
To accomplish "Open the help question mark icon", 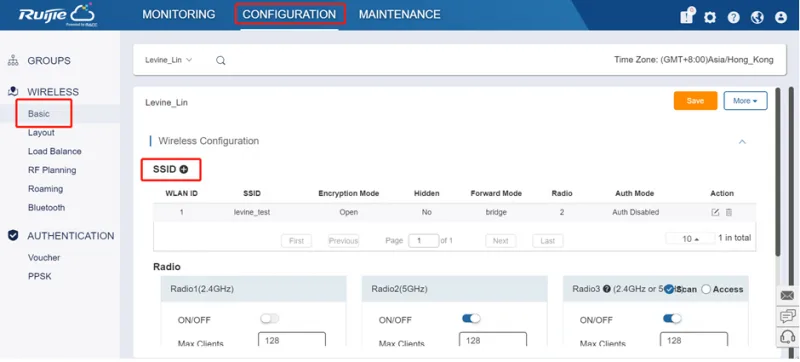I will tap(734, 17).
